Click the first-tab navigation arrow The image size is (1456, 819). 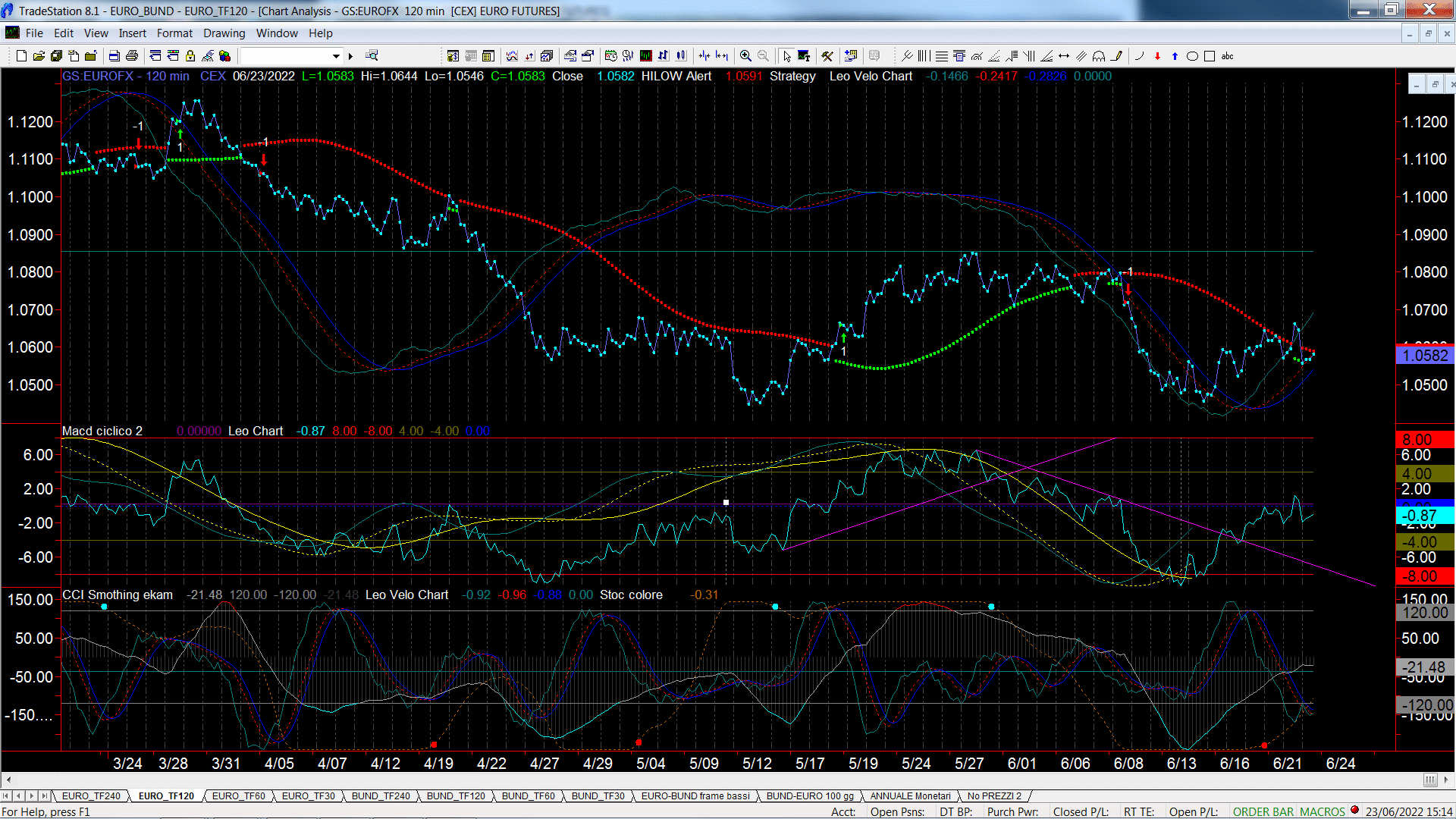[6, 795]
